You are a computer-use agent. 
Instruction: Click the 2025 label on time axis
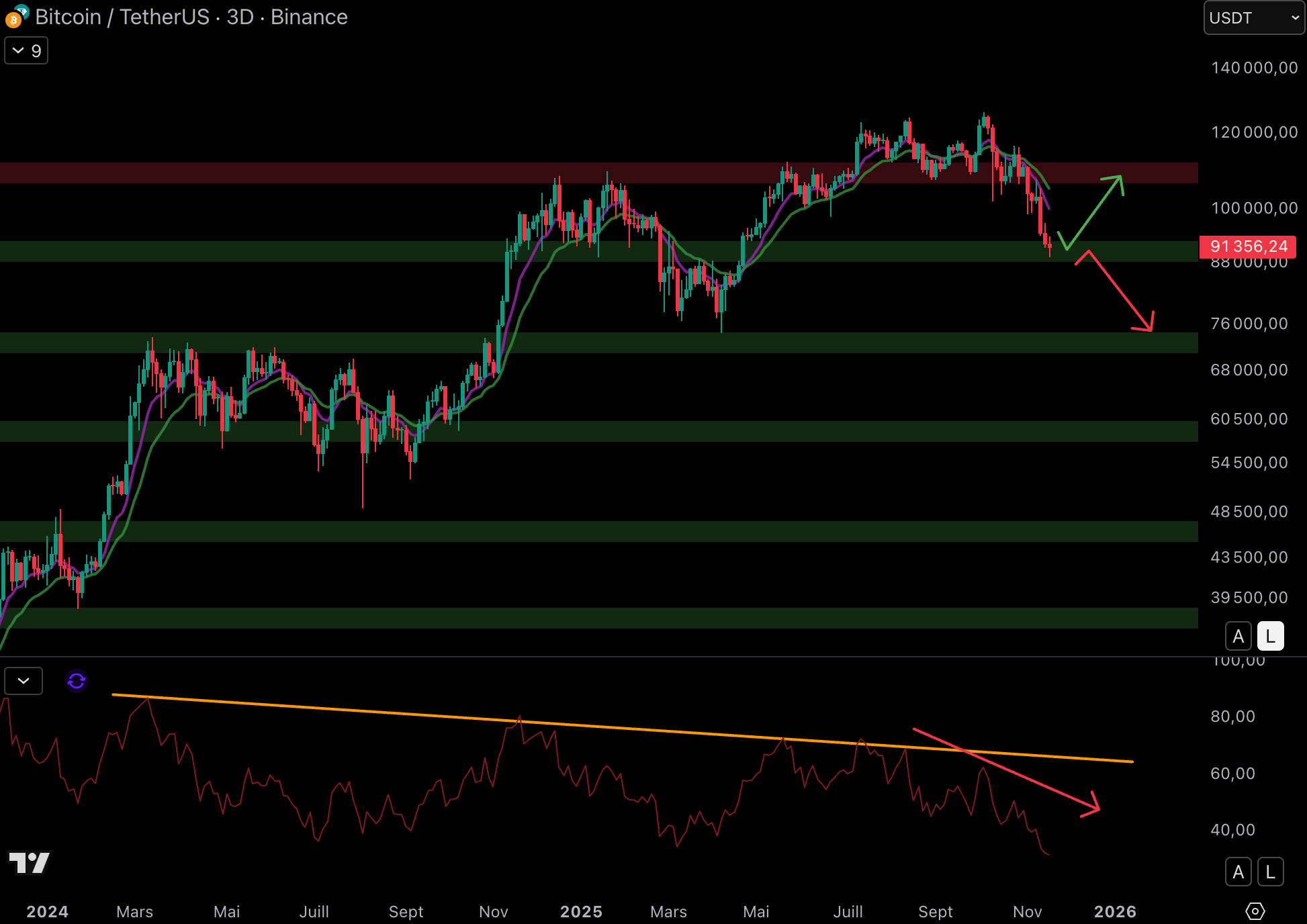581,911
